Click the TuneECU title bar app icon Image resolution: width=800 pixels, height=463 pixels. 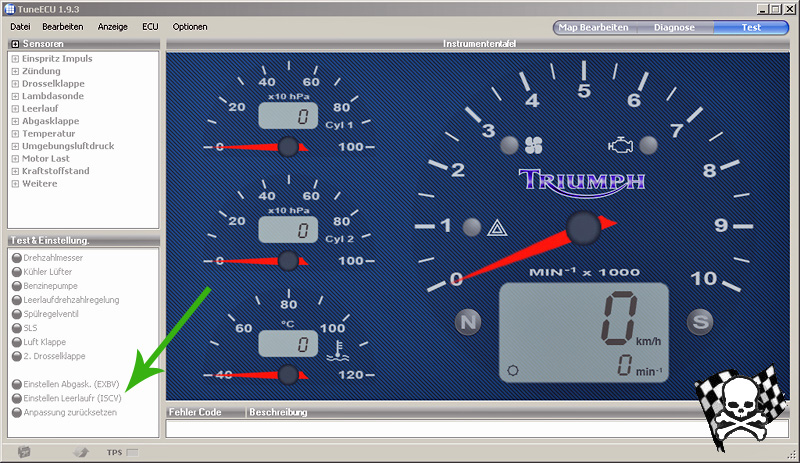click(x=9, y=9)
